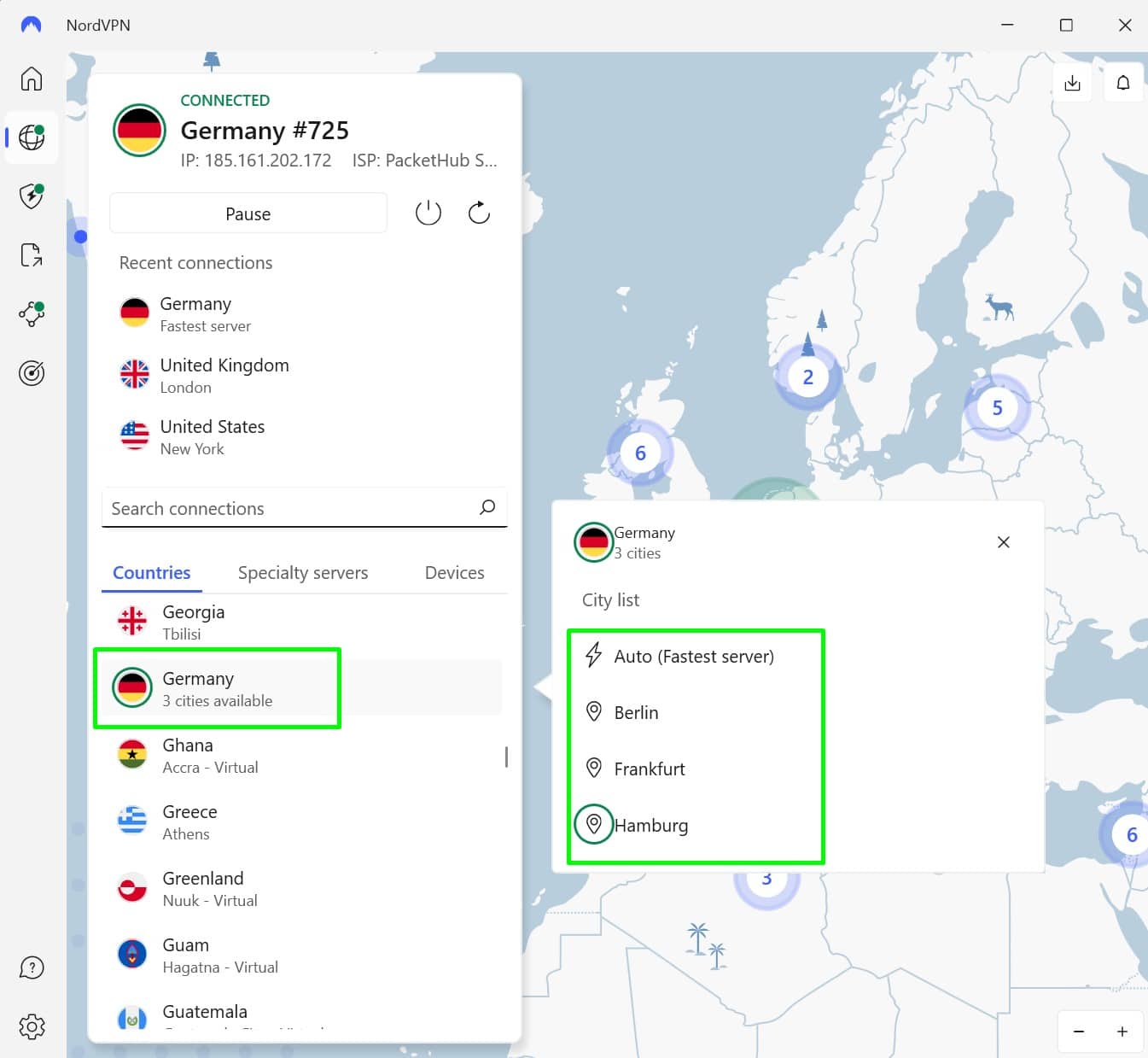Click the Germany flag in city popup header
Viewport: 1148px width, 1058px height.
coord(593,542)
